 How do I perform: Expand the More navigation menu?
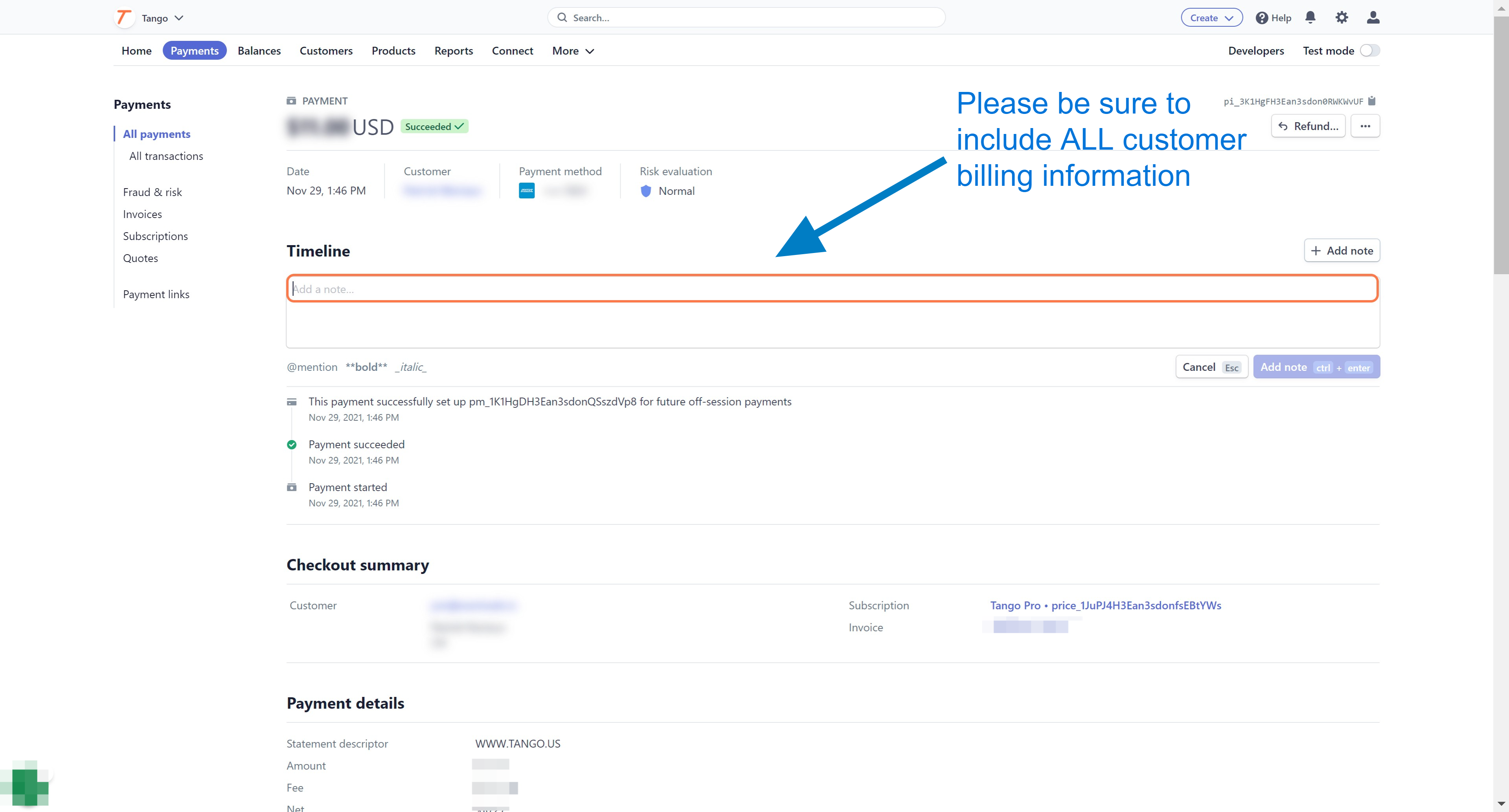573,51
